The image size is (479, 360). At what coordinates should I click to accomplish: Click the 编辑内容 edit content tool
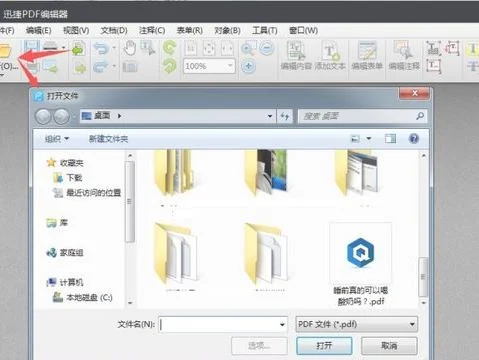296,56
